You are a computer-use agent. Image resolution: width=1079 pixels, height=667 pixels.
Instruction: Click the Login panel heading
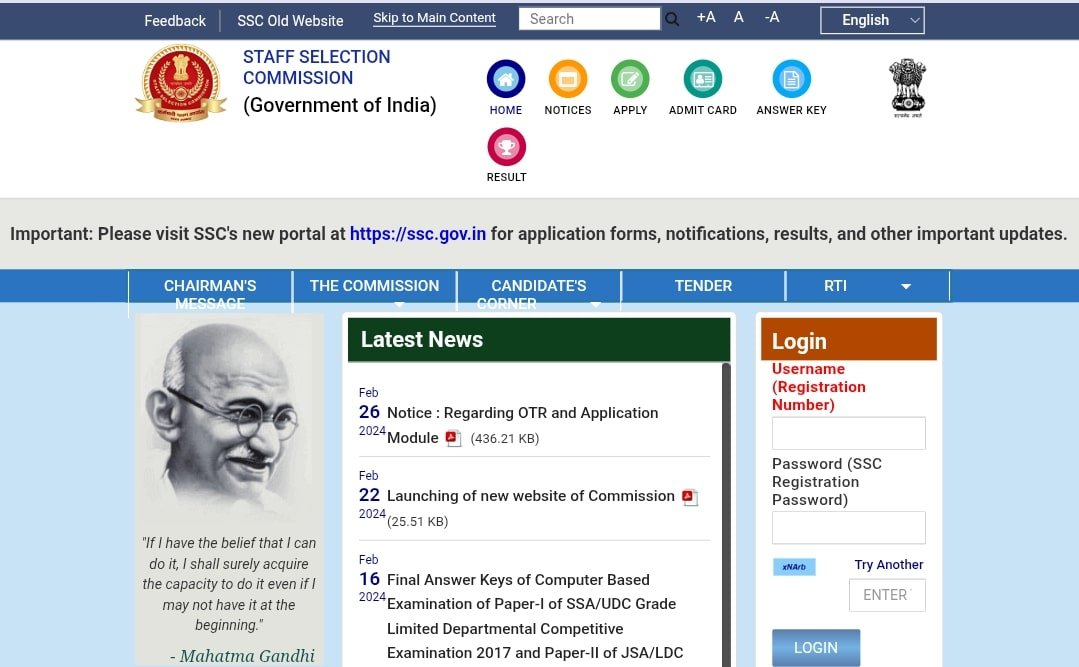pos(799,341)
